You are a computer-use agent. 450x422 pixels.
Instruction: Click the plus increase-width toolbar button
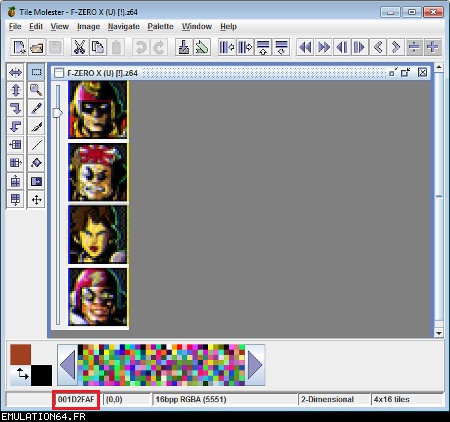[x=432, y=47]
